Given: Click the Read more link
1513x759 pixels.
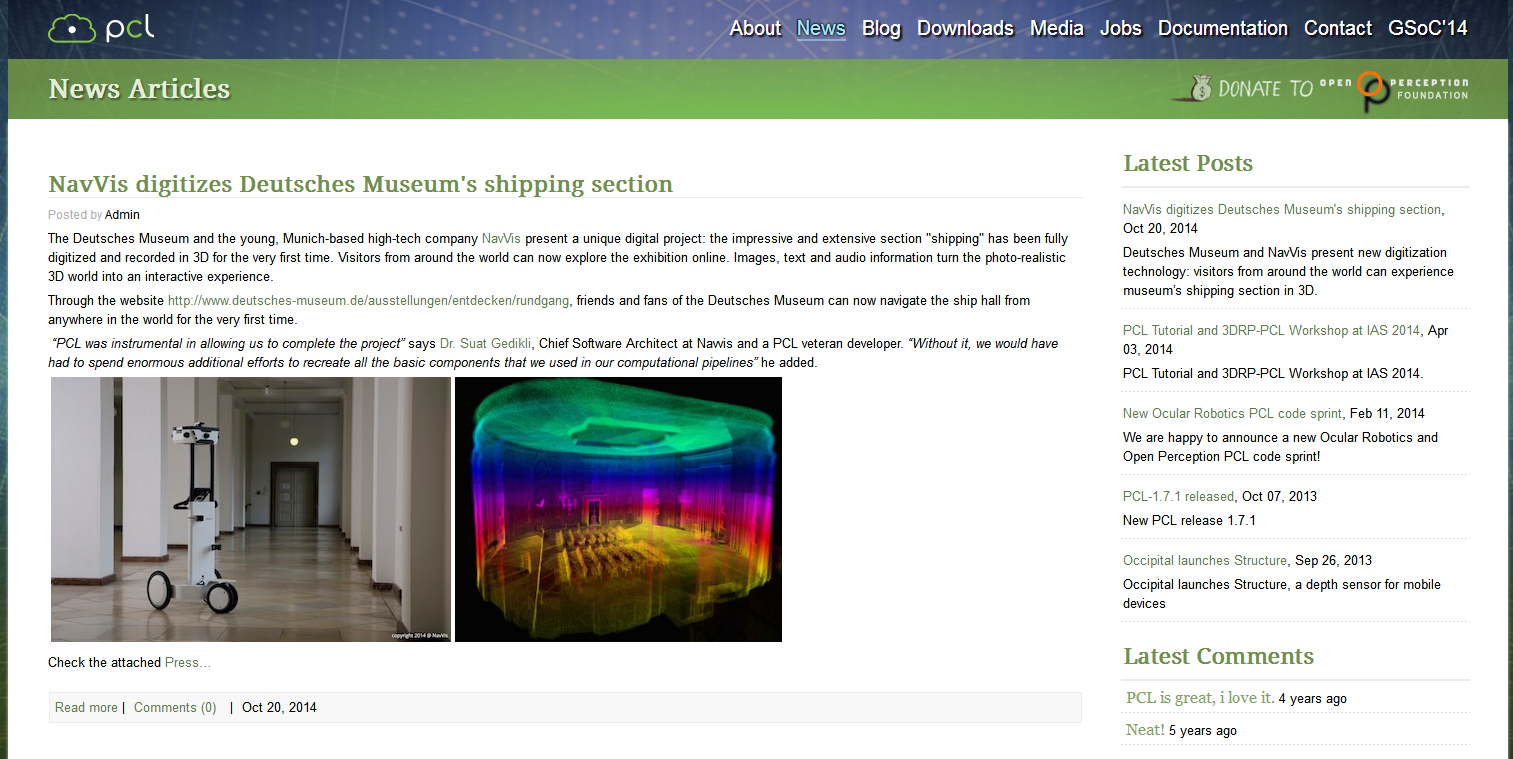Looking at the screenshot, I should [x=86, y=707].
